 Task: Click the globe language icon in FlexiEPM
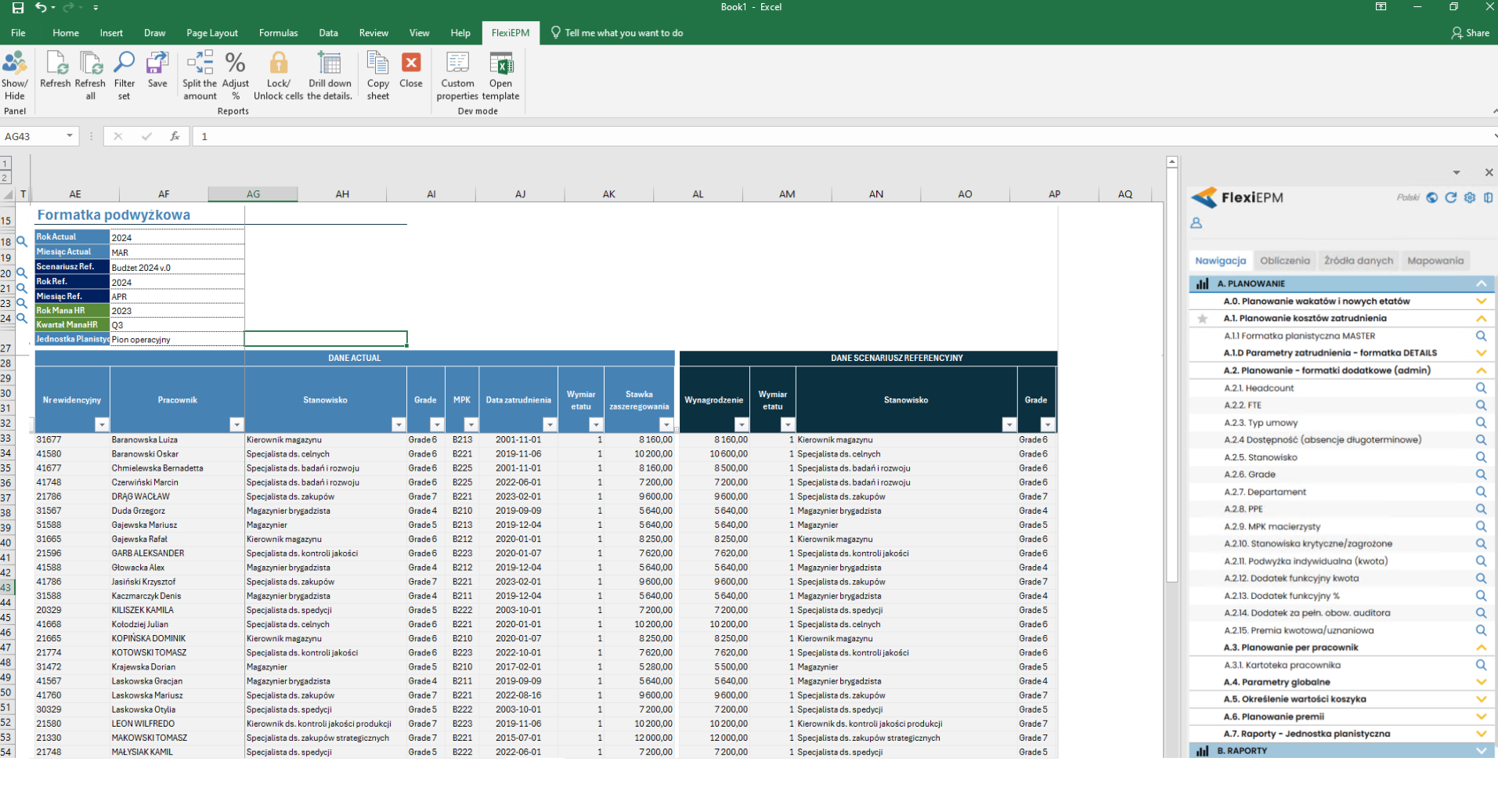click(1431, 197)
